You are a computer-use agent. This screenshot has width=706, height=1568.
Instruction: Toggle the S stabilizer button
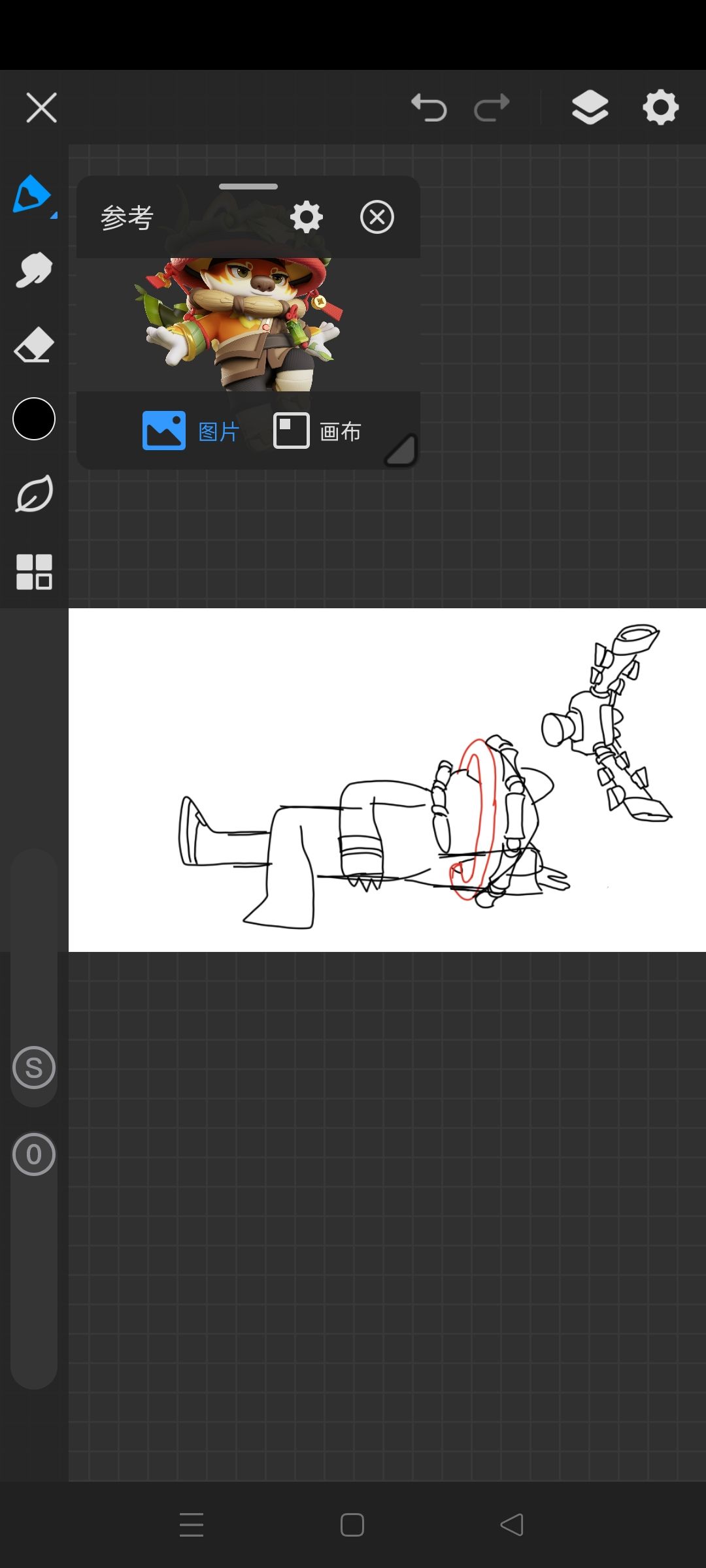34,1068
